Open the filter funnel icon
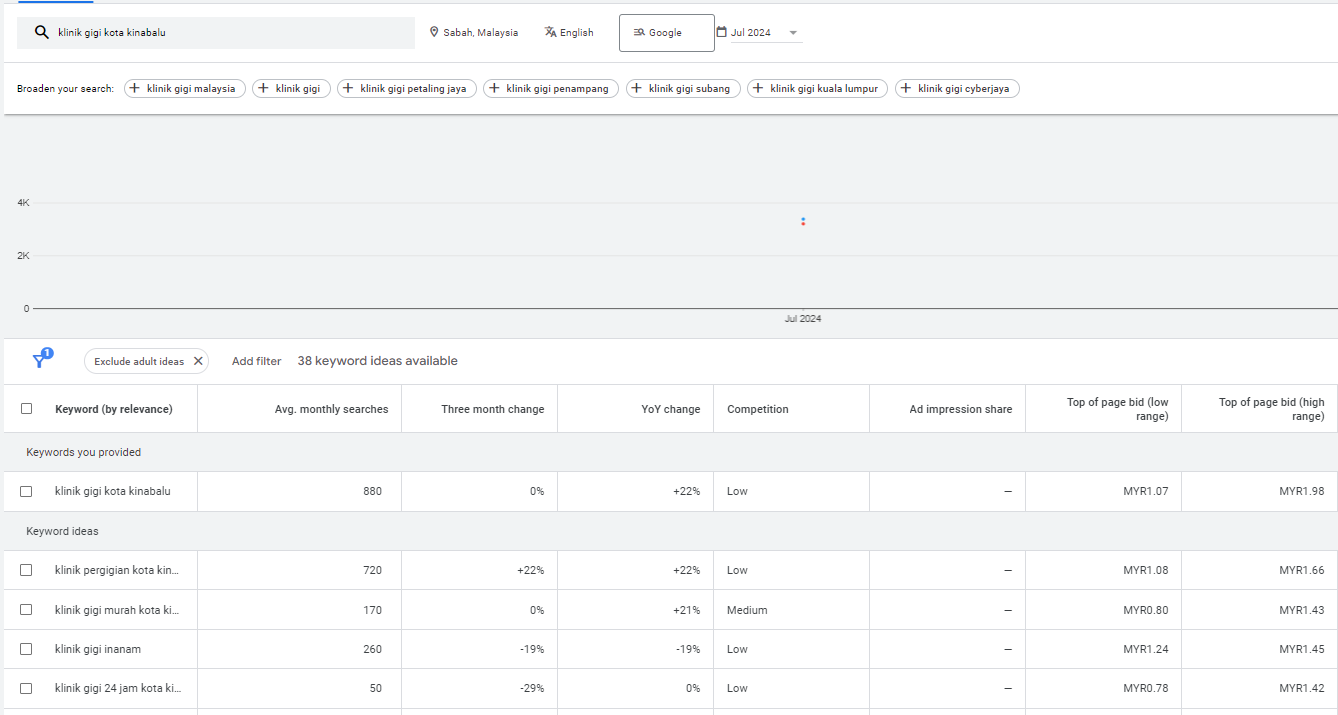1338x715 pixels. pyautogui.click(x=40, y=361)
